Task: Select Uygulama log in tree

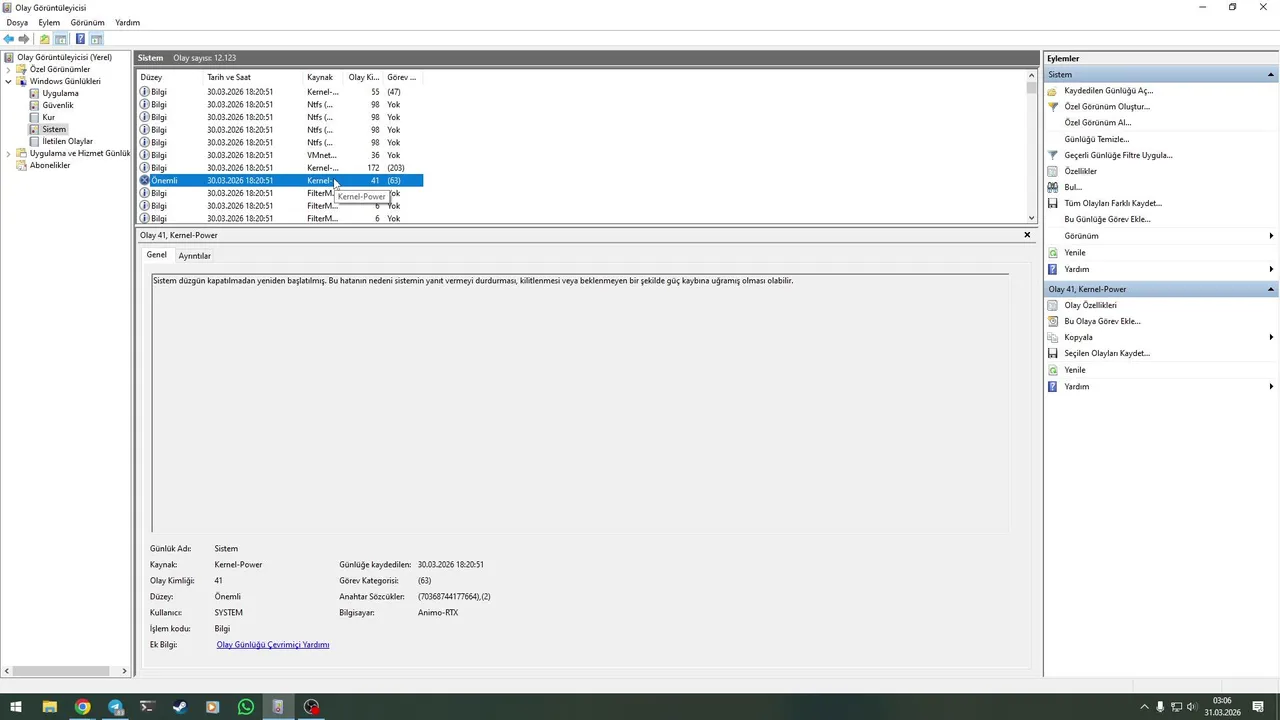Action: point(60,93)
